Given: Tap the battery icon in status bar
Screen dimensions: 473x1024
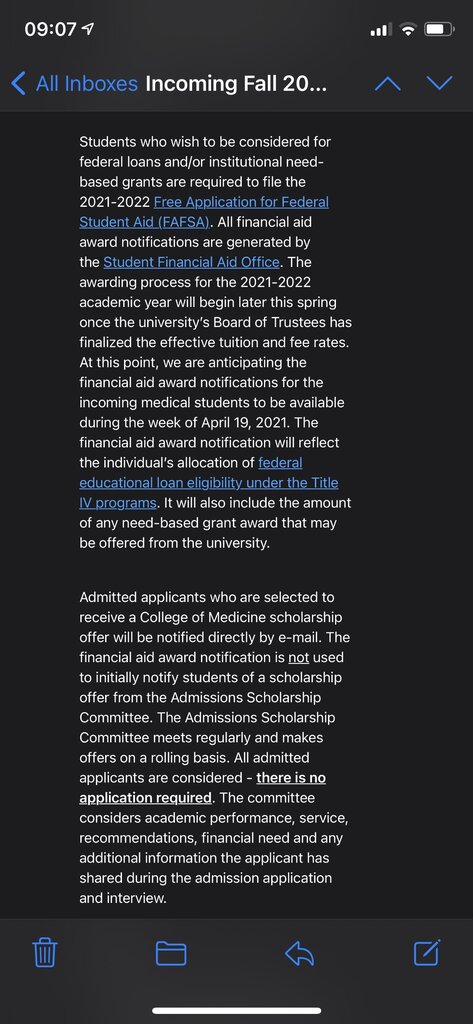Looking at the screenshot, I should (x=439, y=29).
